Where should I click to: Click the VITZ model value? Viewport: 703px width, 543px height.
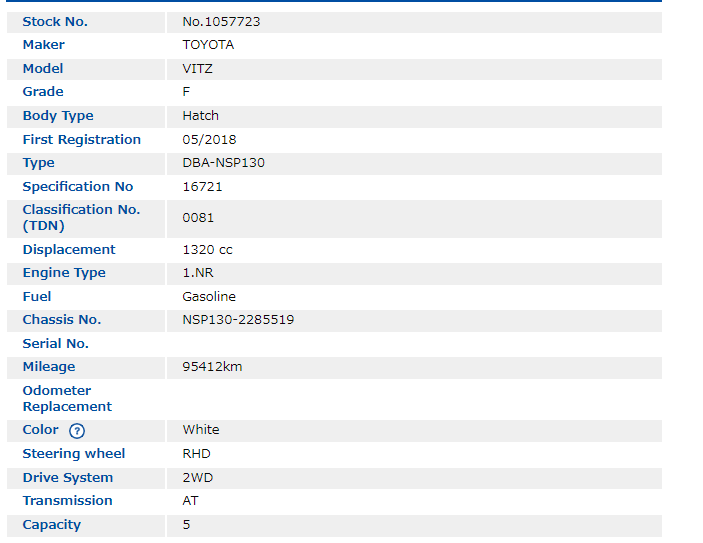[x=197, y=69]
